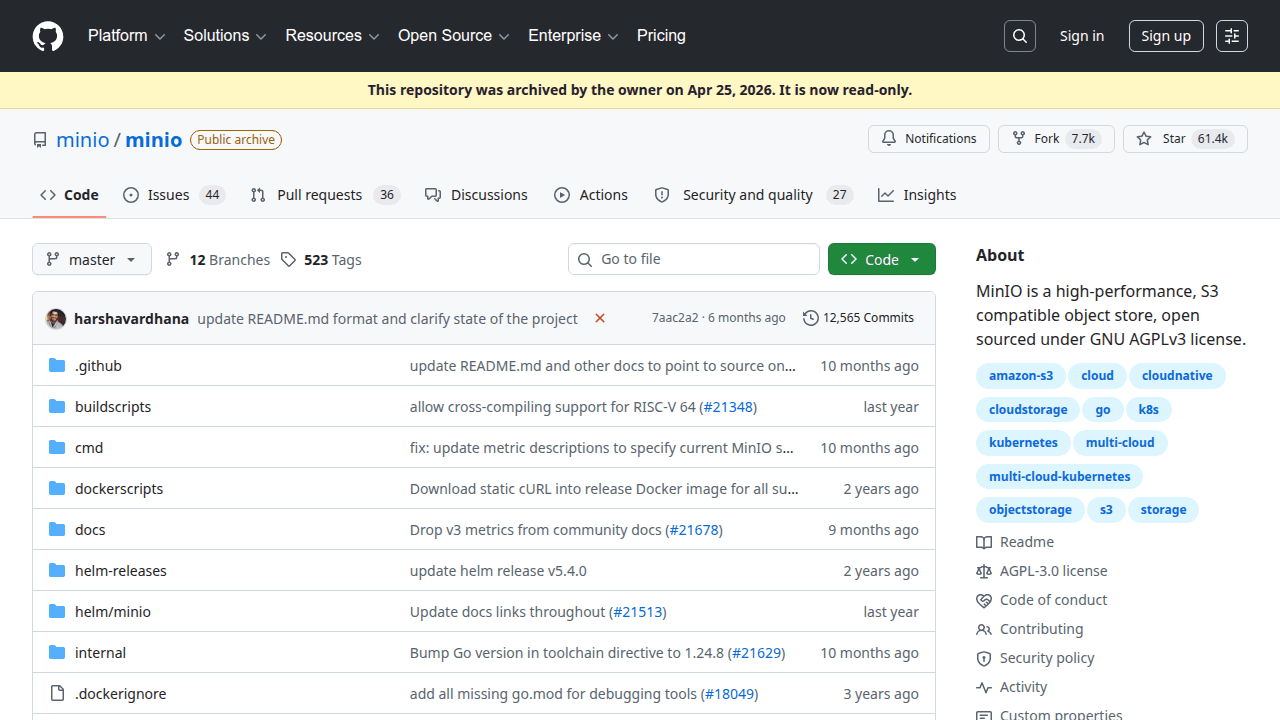The image size is (1280, 720).
Task: Open the Code of conduct link
Action: coord(1042,600)
